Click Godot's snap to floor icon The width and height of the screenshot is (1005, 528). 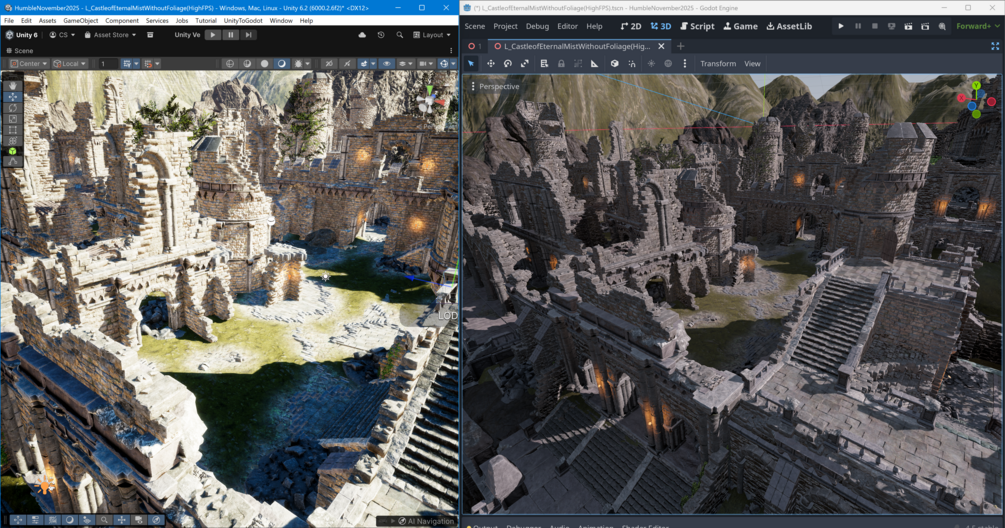tap(632, 63)
